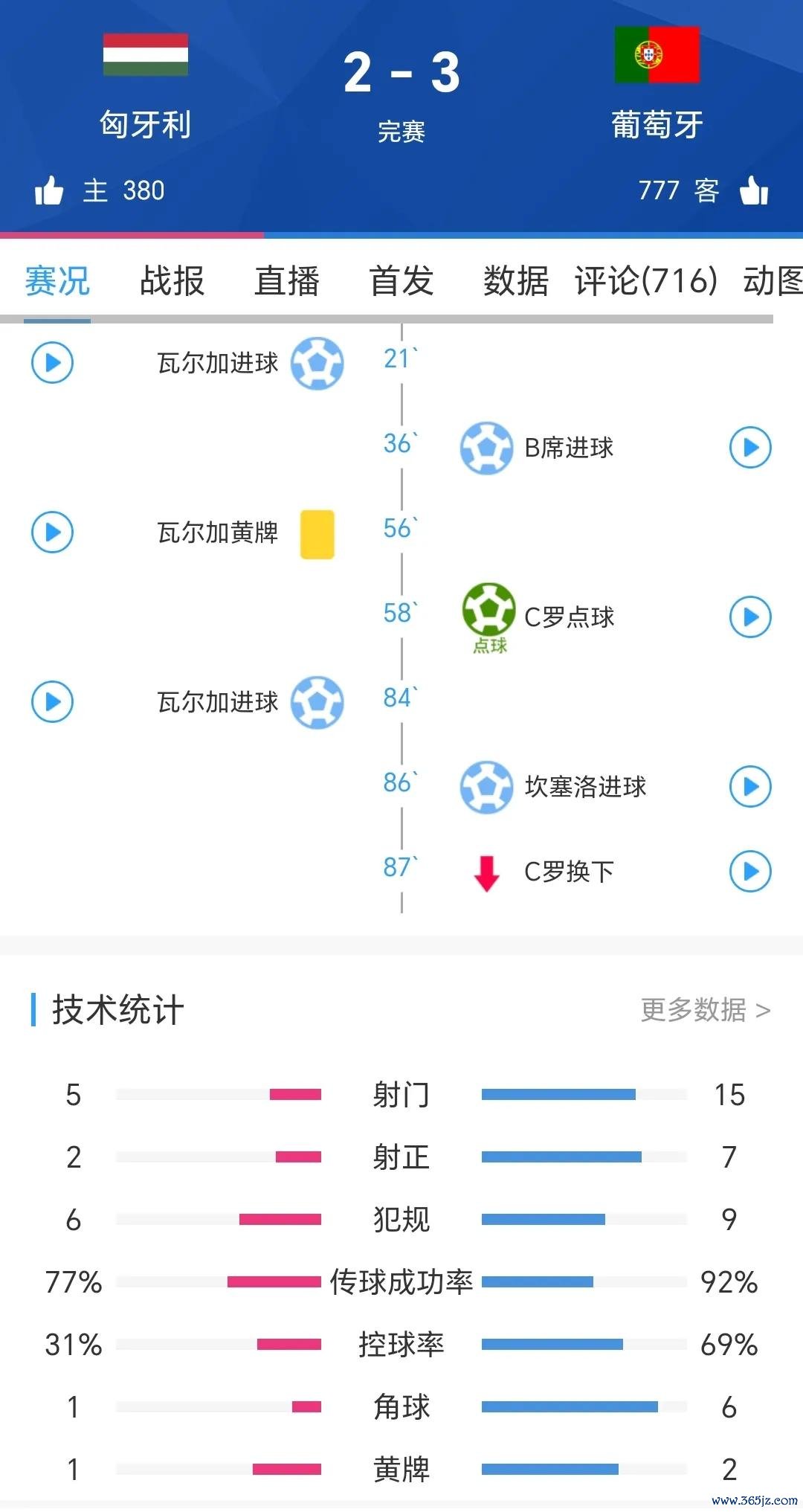
Task: Expand 更多数据 for more statistics
Action: coord(705,1010)
